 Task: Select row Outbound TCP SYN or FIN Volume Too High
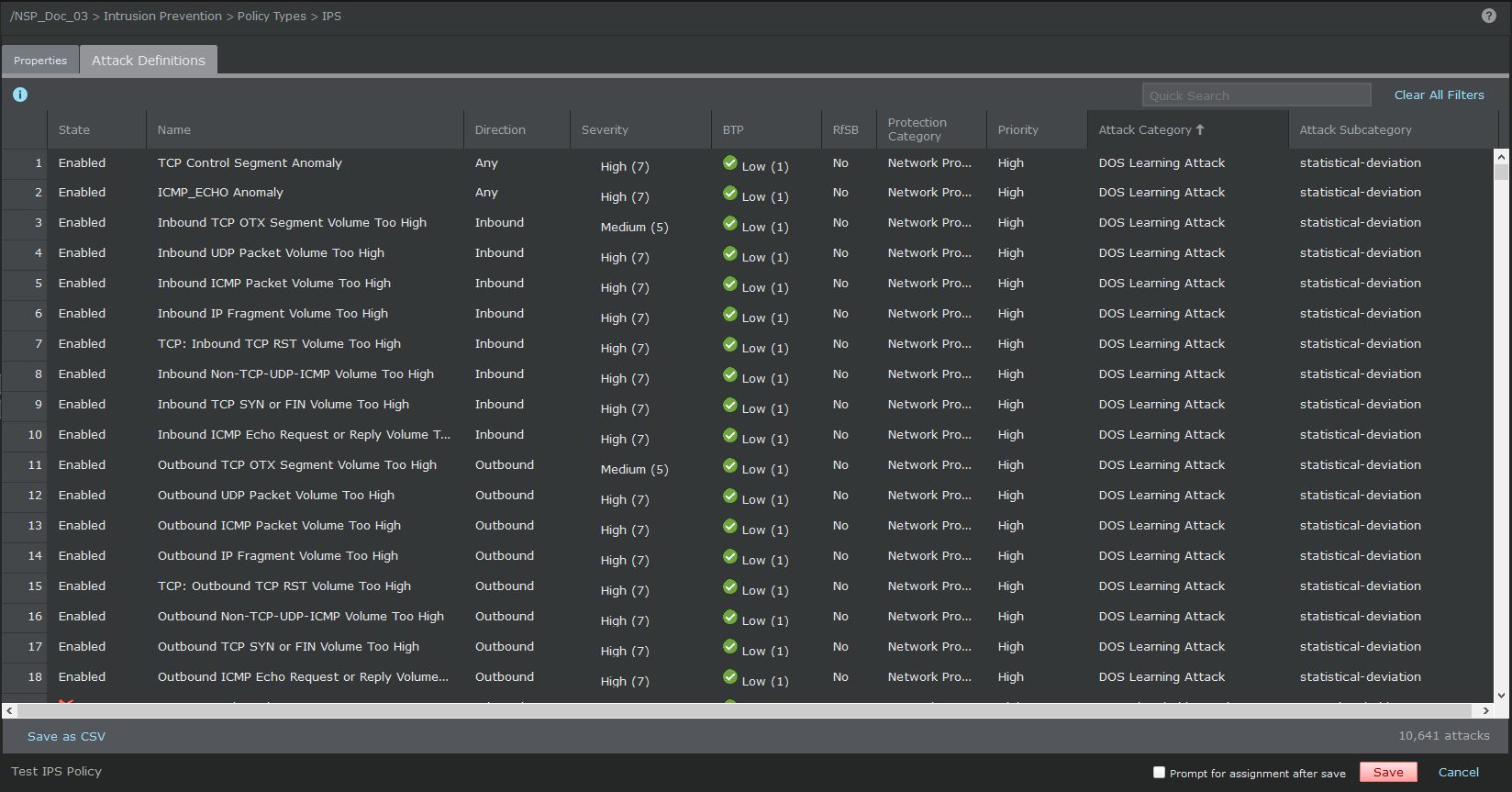(x=748, y=647)
